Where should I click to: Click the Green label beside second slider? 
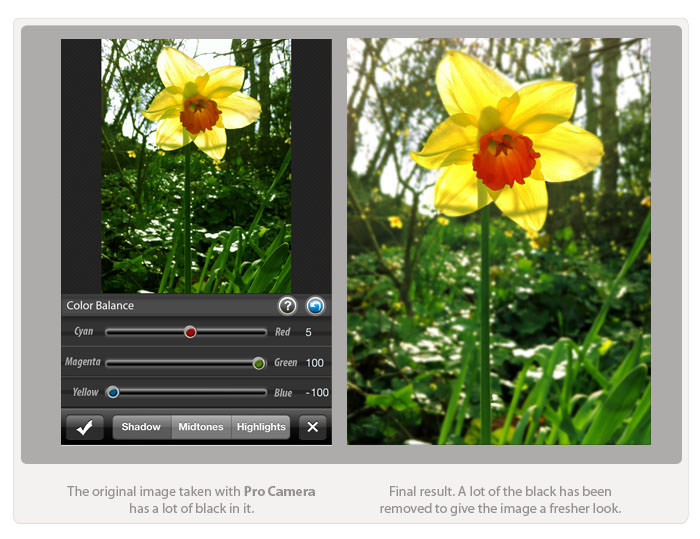285,363
